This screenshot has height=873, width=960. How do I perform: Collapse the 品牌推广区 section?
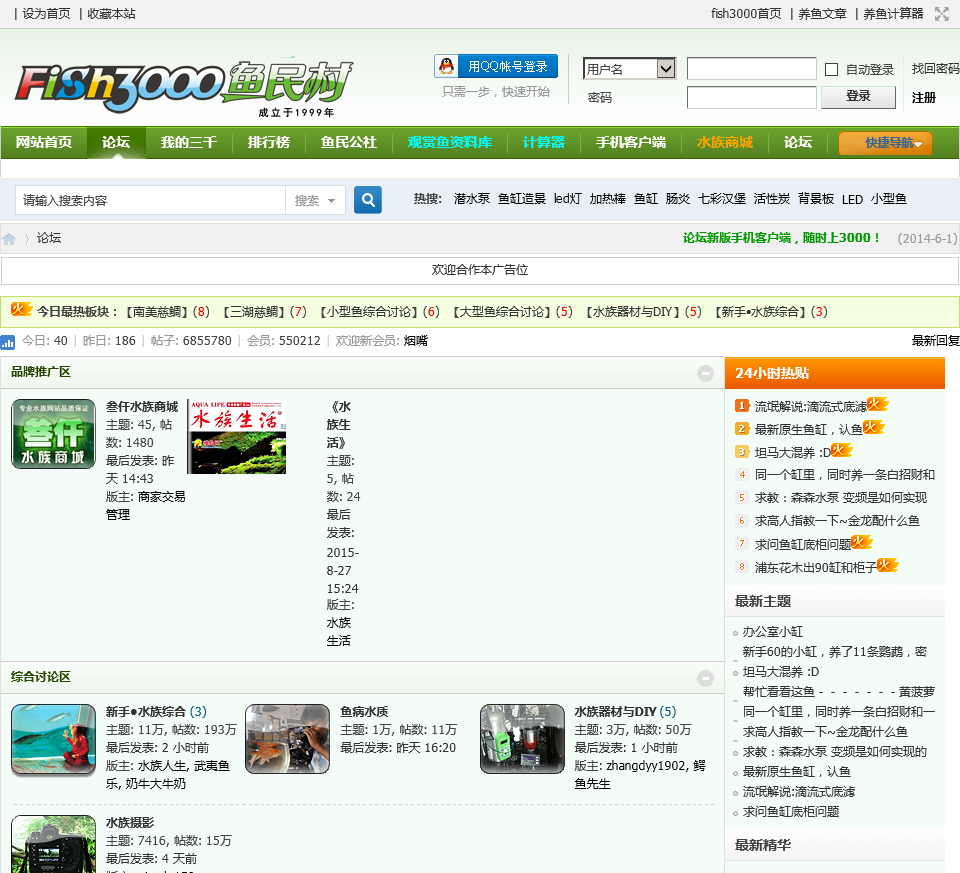[705, 373]
